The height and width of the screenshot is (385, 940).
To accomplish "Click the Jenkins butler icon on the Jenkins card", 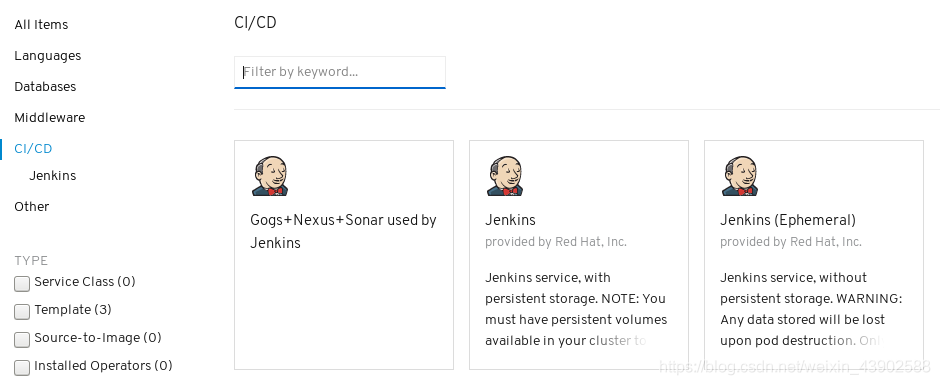I will click(505, 176).
